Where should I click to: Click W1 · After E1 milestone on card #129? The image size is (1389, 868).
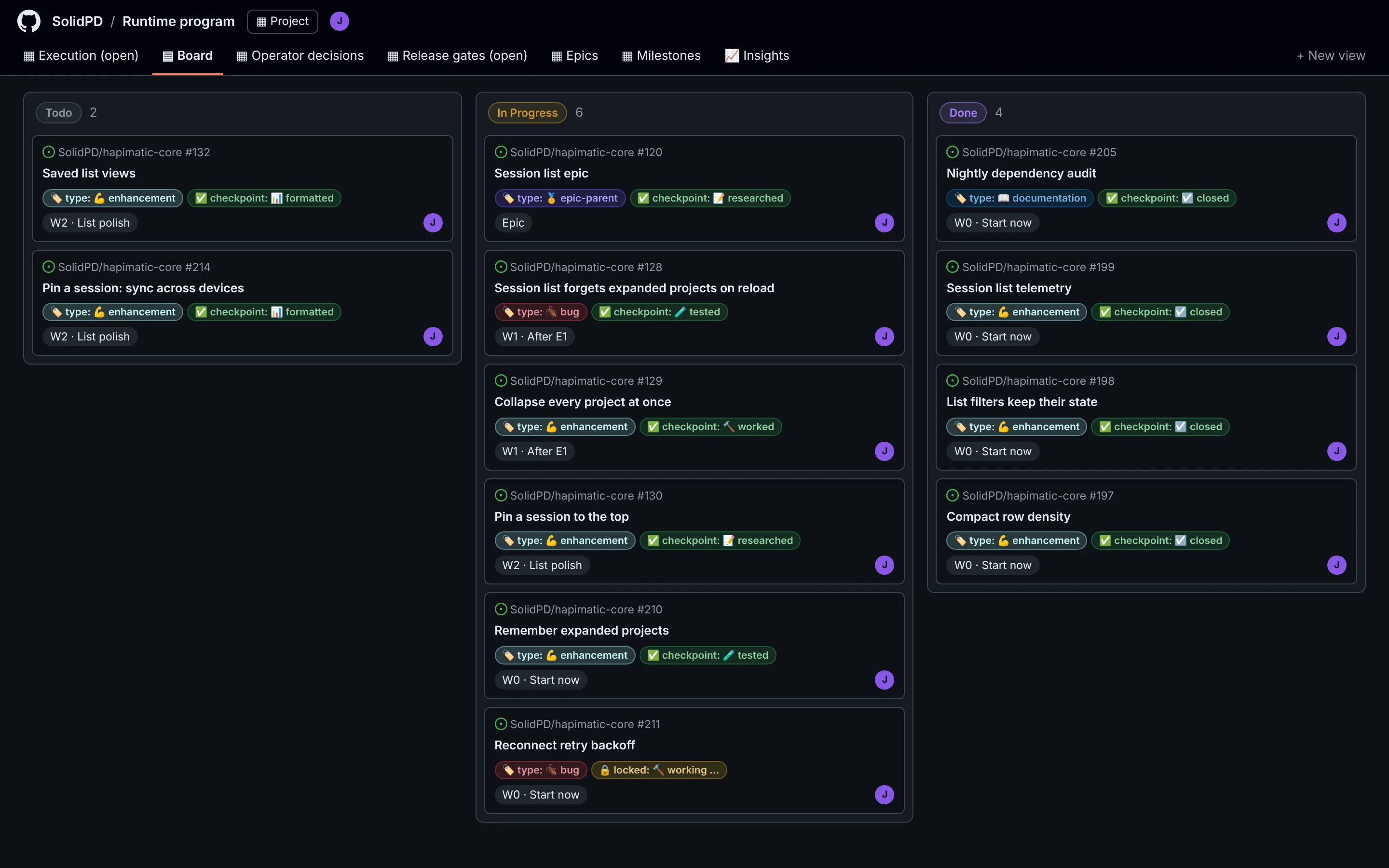(534, 451)
